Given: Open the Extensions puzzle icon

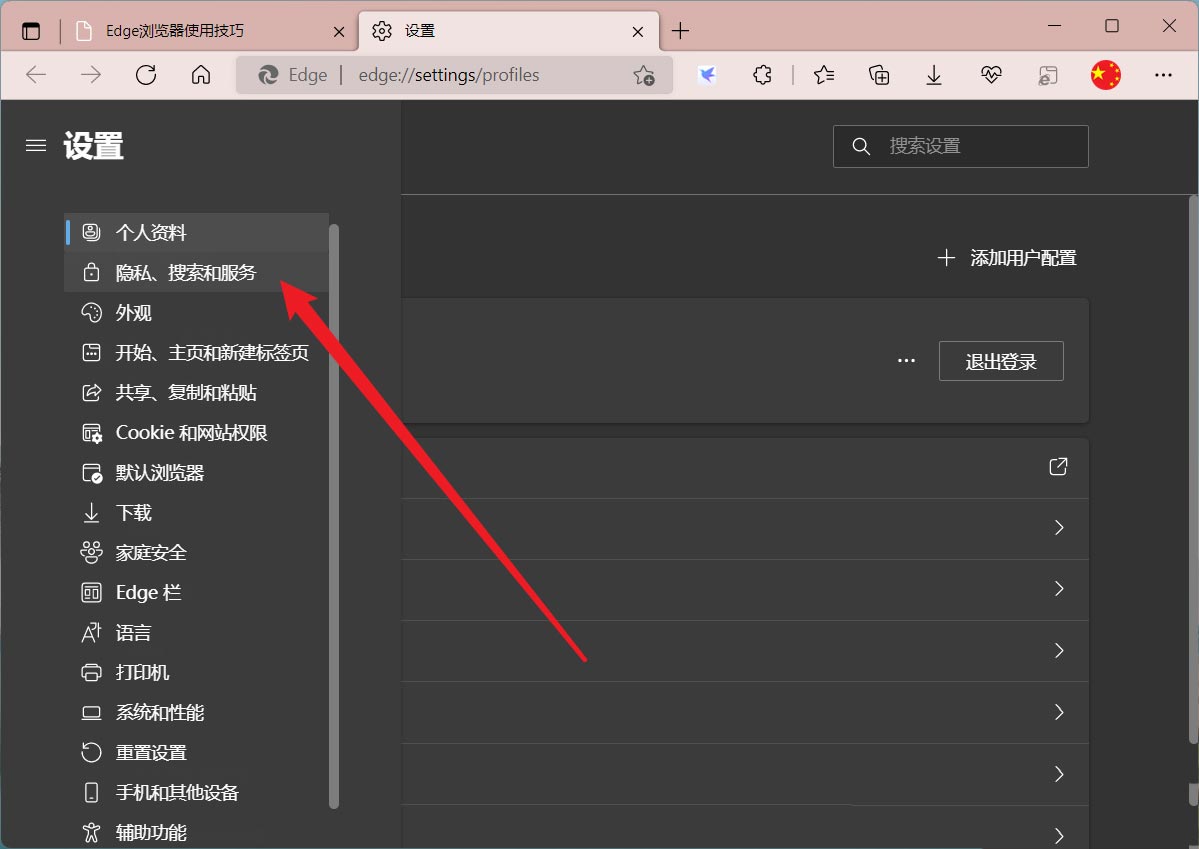Looking at the screenshot, I should (762, 74).
